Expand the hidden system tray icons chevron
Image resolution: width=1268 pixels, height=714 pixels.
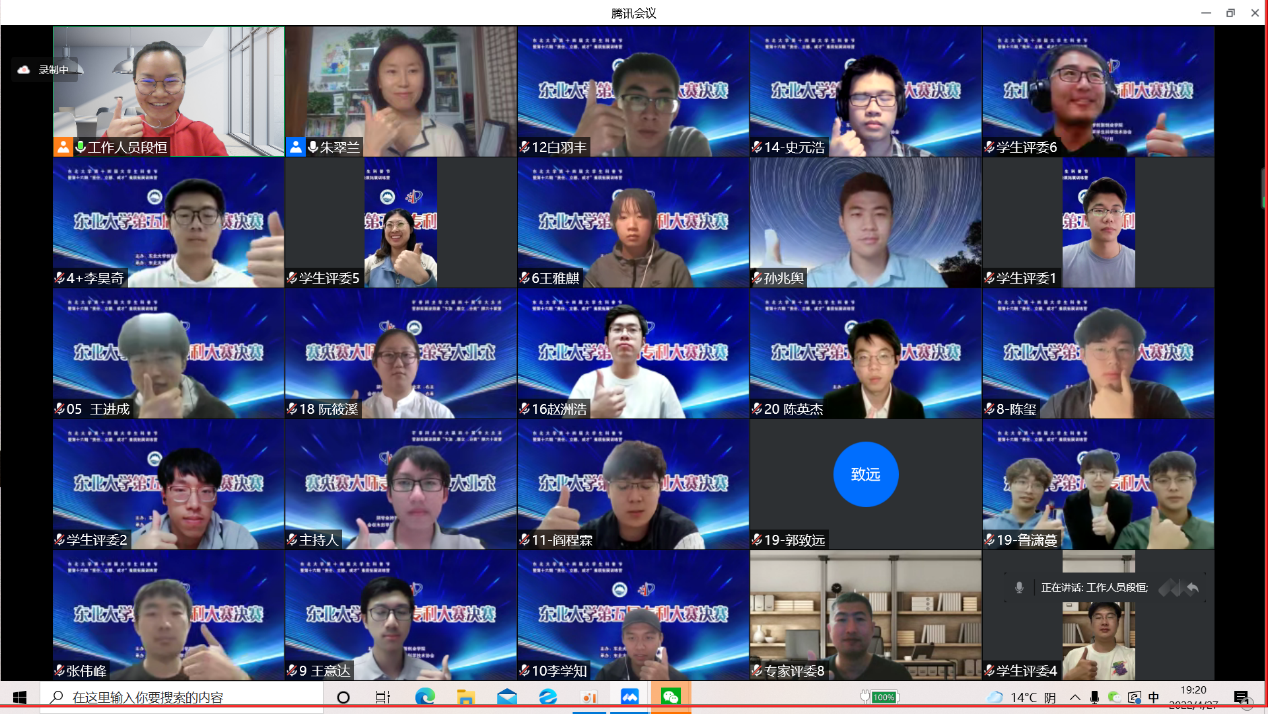tap(1075, 697)
